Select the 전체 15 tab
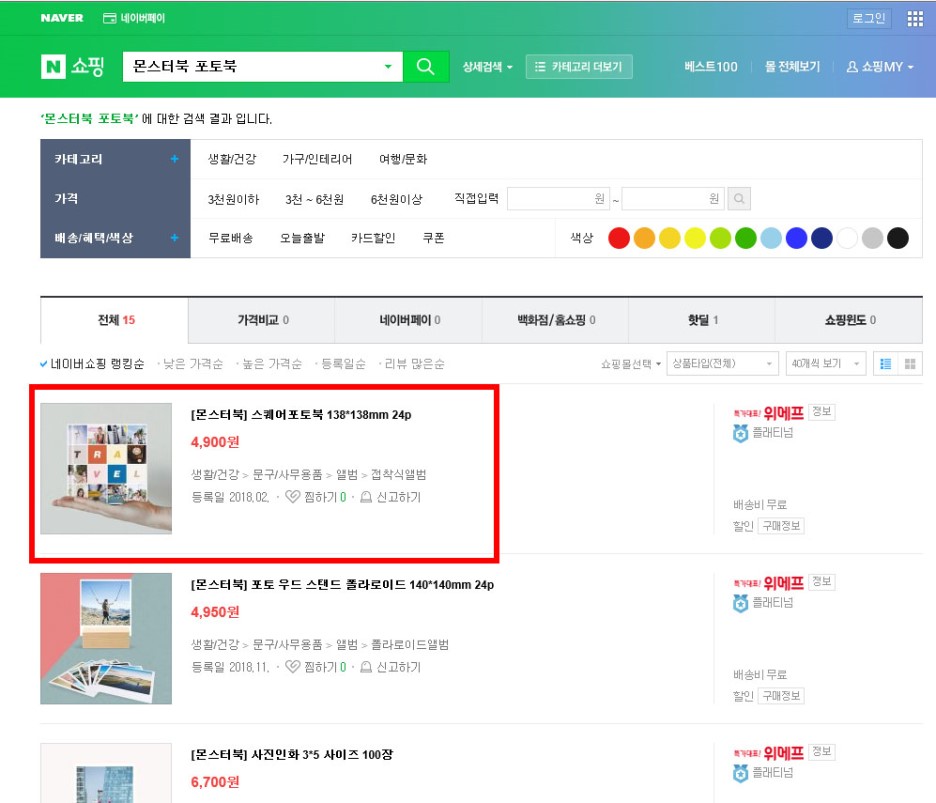 coord(115,320)
